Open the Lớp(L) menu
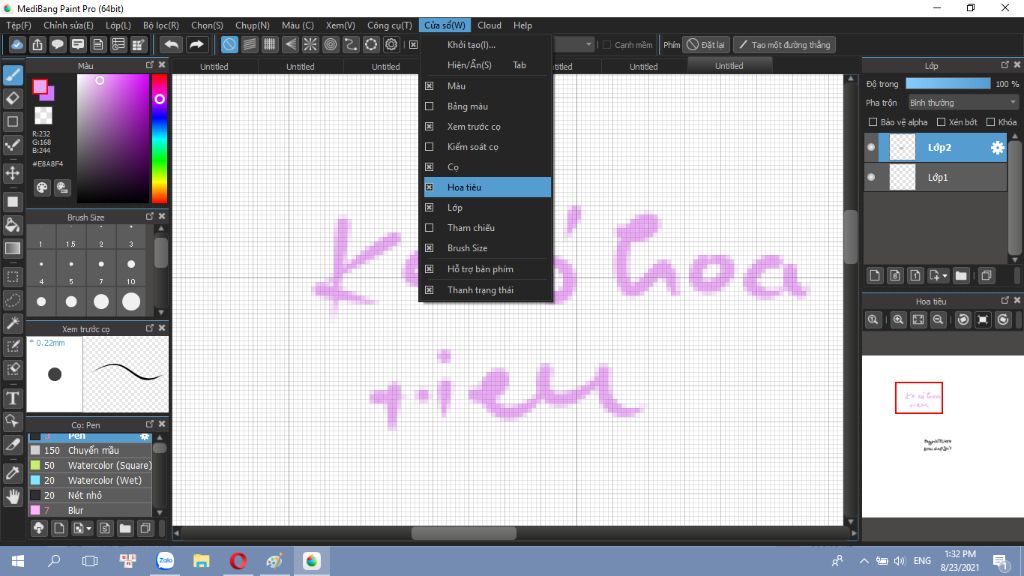The height and width of the screenshot is (576, 1024). 118,25
